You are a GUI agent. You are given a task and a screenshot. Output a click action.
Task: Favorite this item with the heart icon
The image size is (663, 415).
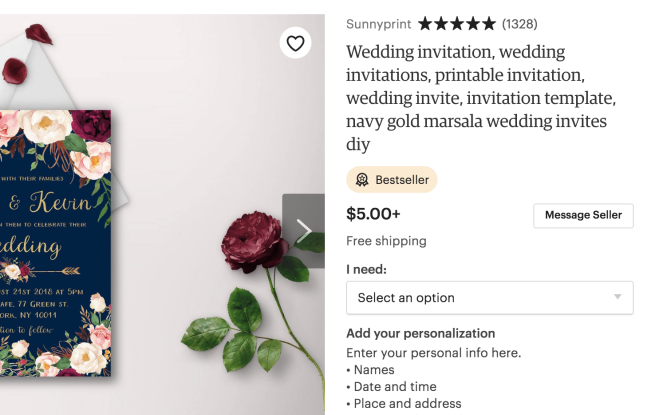(295, 43)
